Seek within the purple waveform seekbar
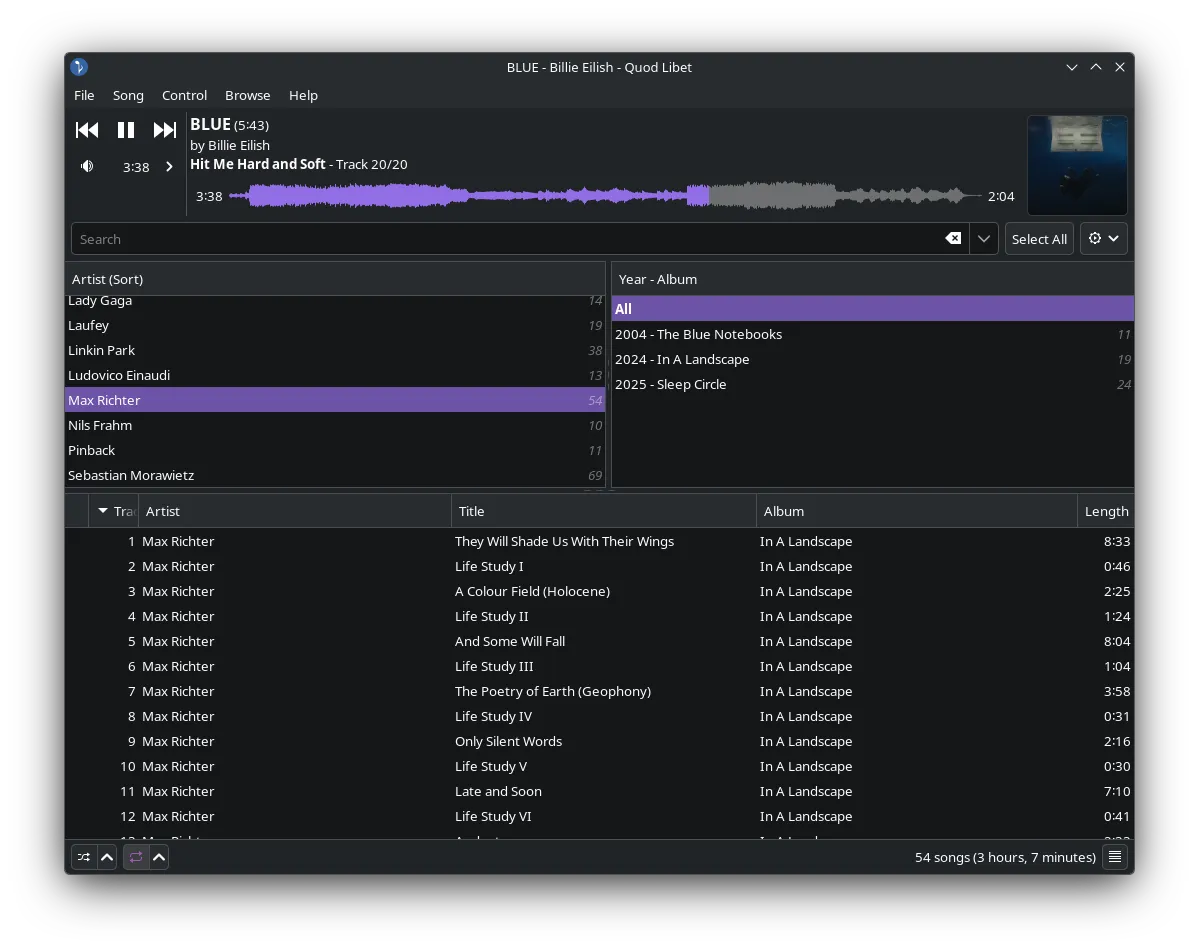 [605, 196]
